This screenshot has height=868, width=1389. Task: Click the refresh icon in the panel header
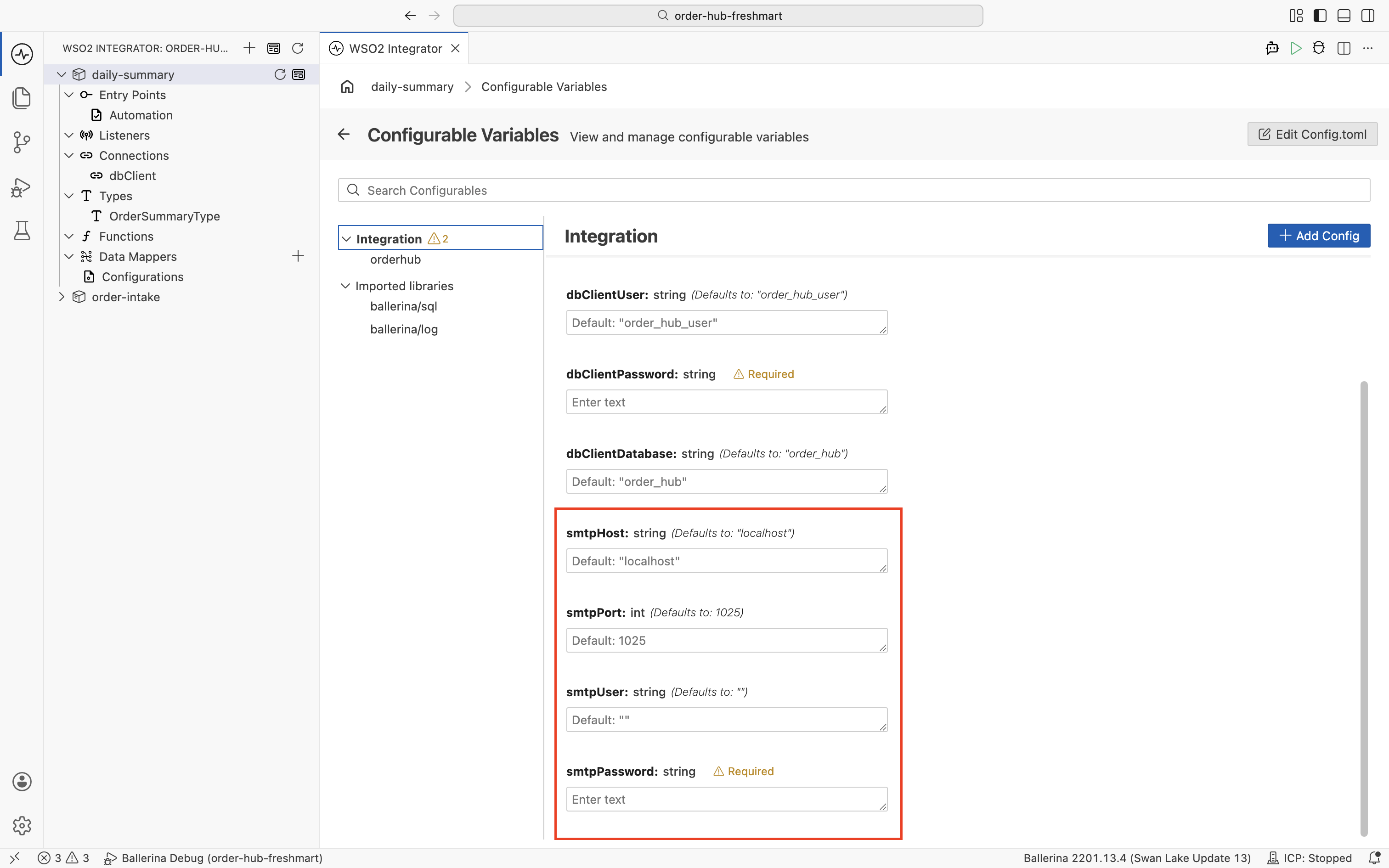pos(297,48)
